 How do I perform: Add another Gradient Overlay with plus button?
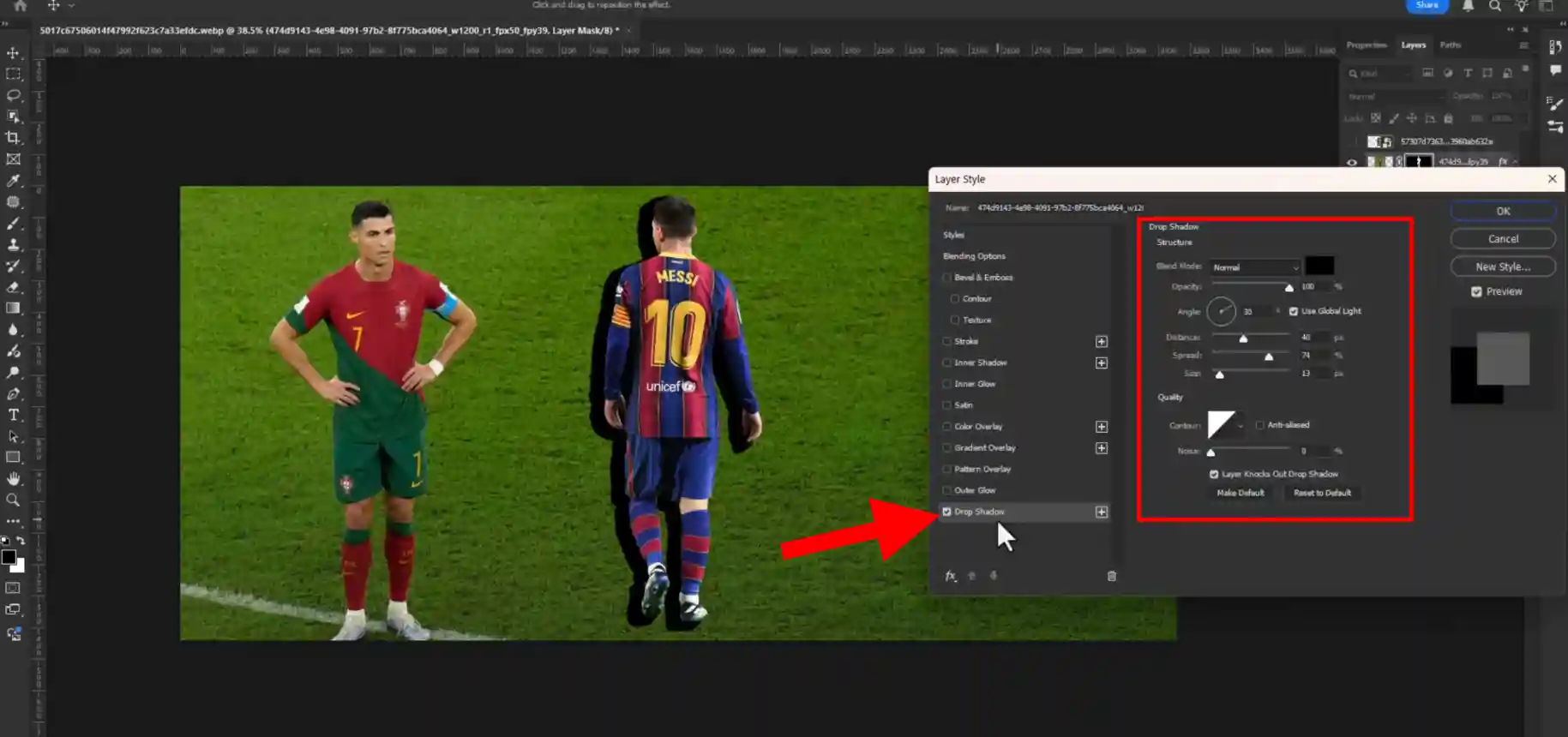[1102, 447]
